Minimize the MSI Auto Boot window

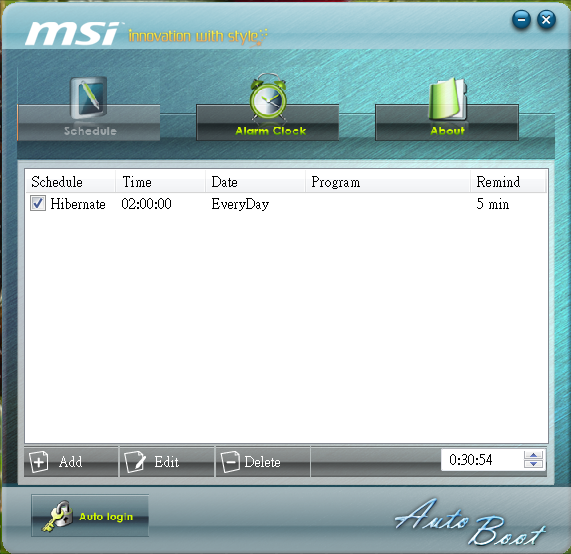(521, 19)
